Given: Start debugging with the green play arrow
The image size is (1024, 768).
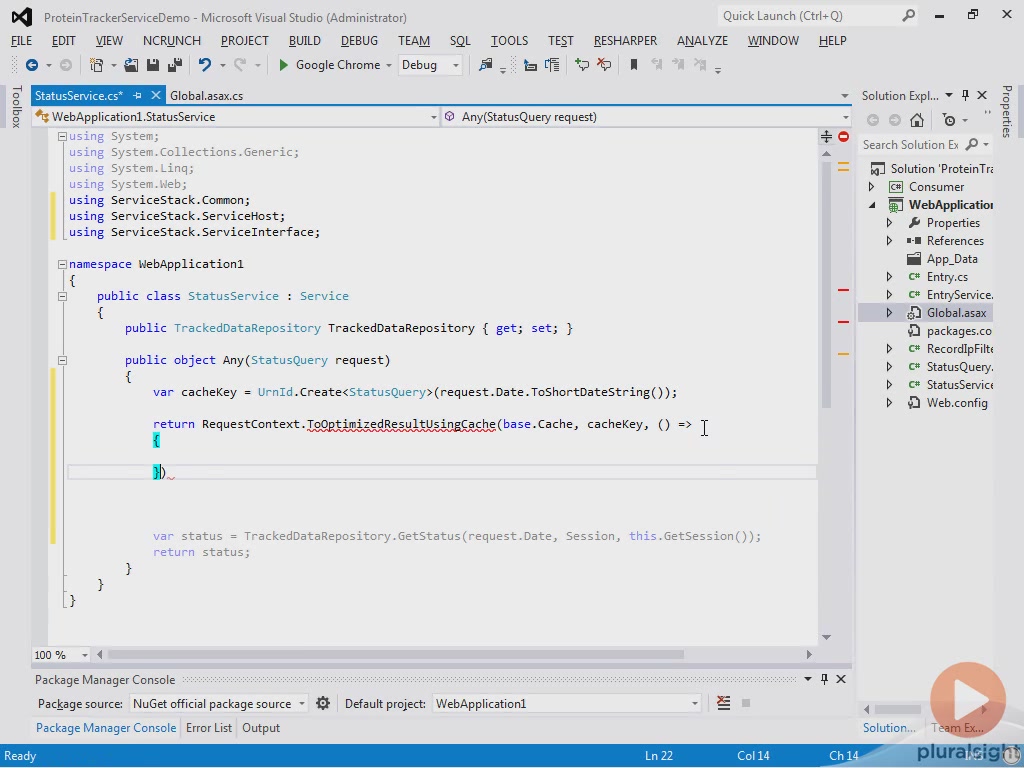Looking at the screenshot, I should coord(283,65).
